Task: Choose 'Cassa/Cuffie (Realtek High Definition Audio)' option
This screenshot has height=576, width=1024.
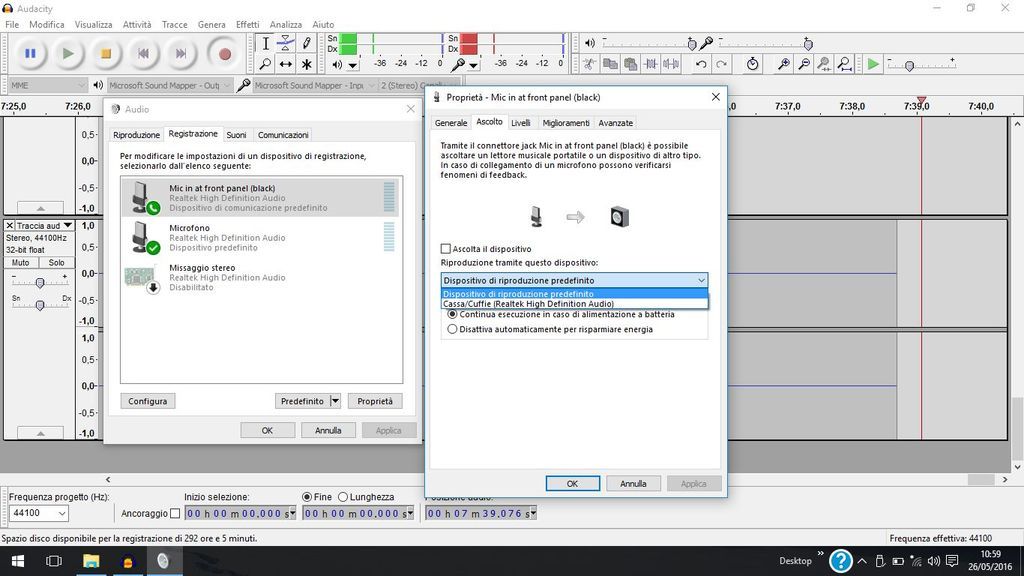Action: click(x=529, y=304)
